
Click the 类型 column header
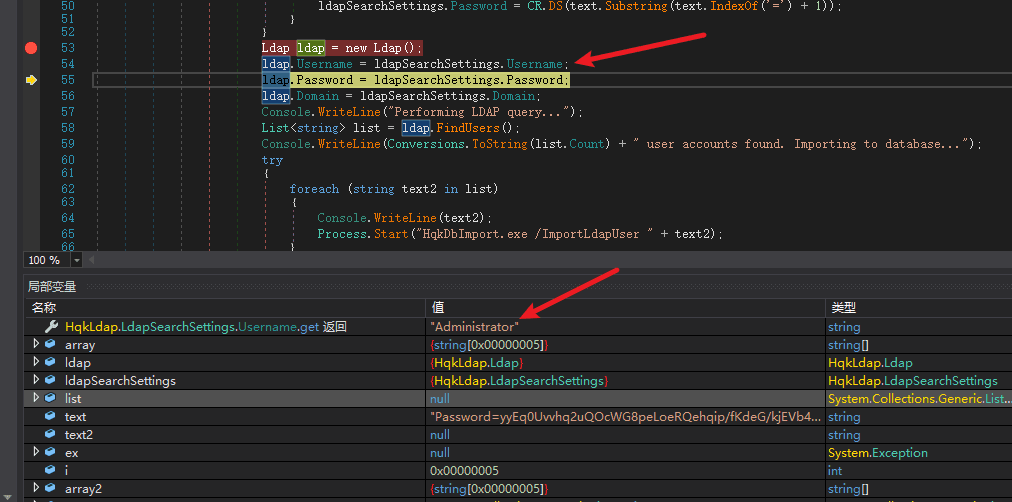(x=844, y=308)
